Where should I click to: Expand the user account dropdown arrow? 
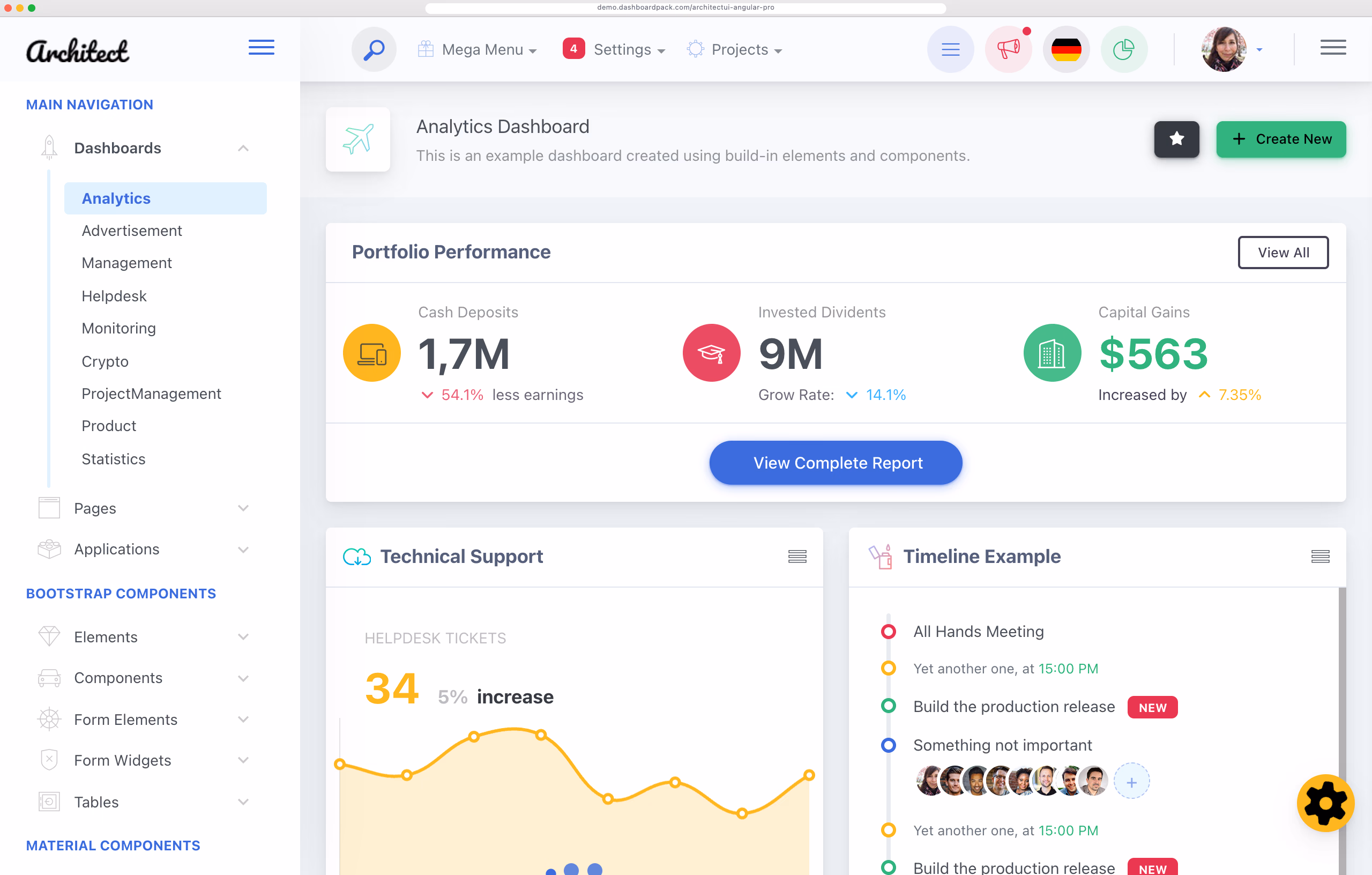click(x=1259, y=50)
